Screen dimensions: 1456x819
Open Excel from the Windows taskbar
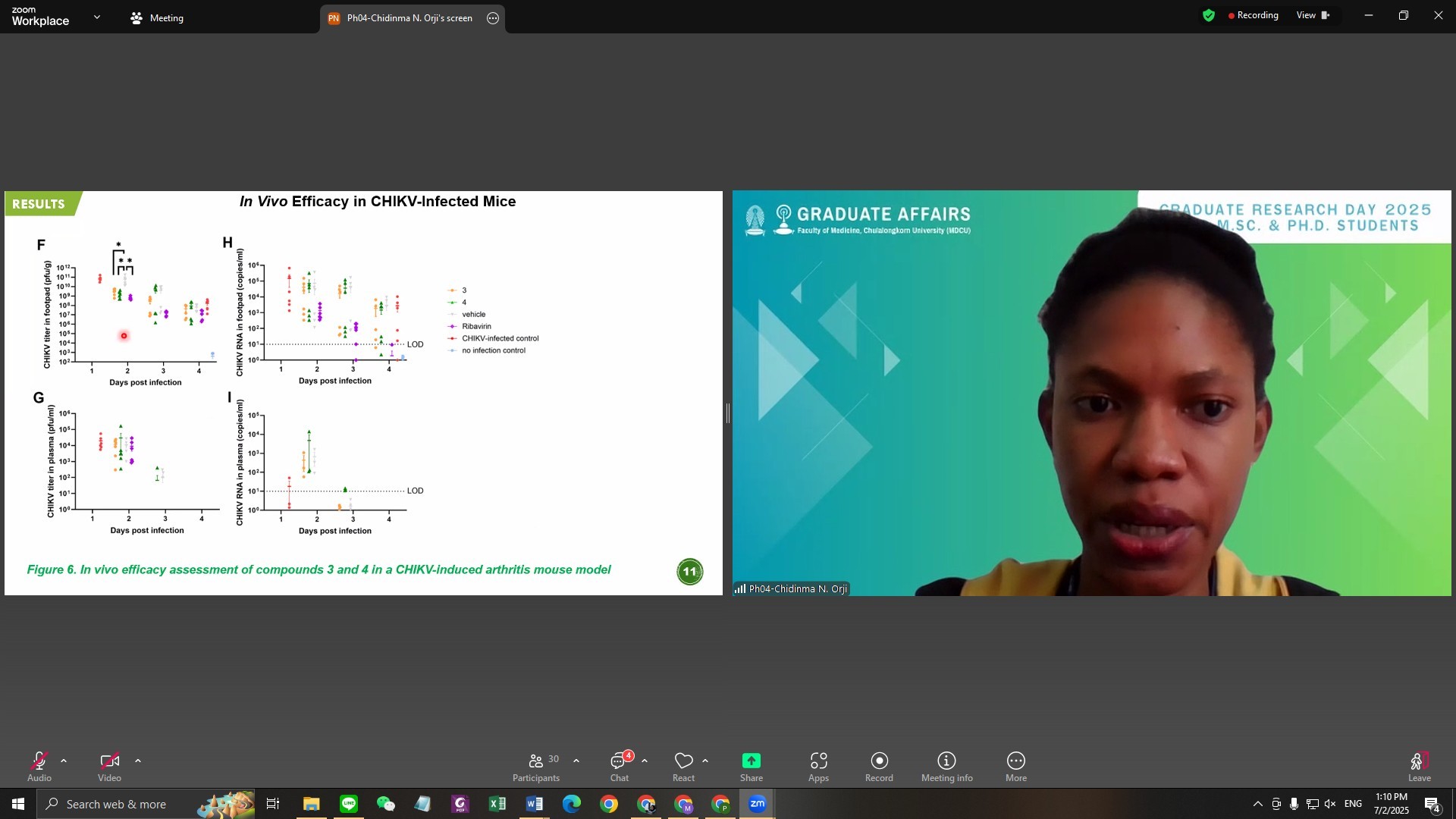497,804
